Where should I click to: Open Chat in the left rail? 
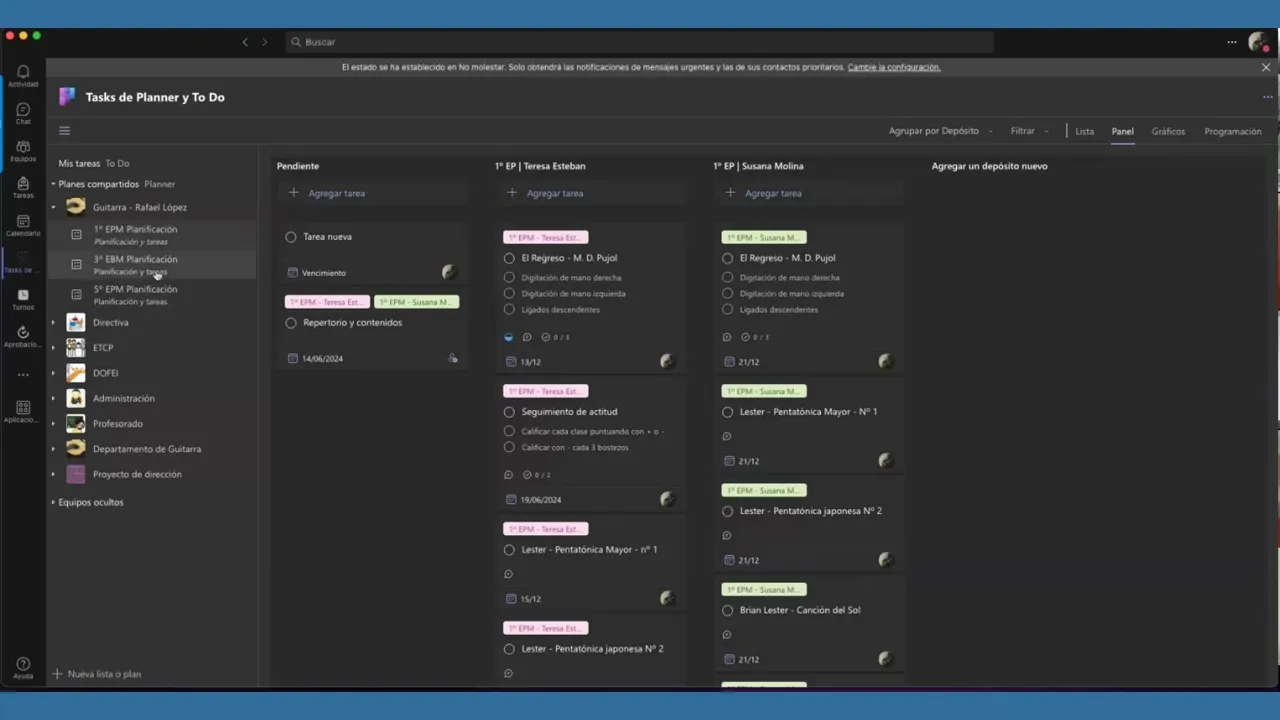[x=23, y=110]
